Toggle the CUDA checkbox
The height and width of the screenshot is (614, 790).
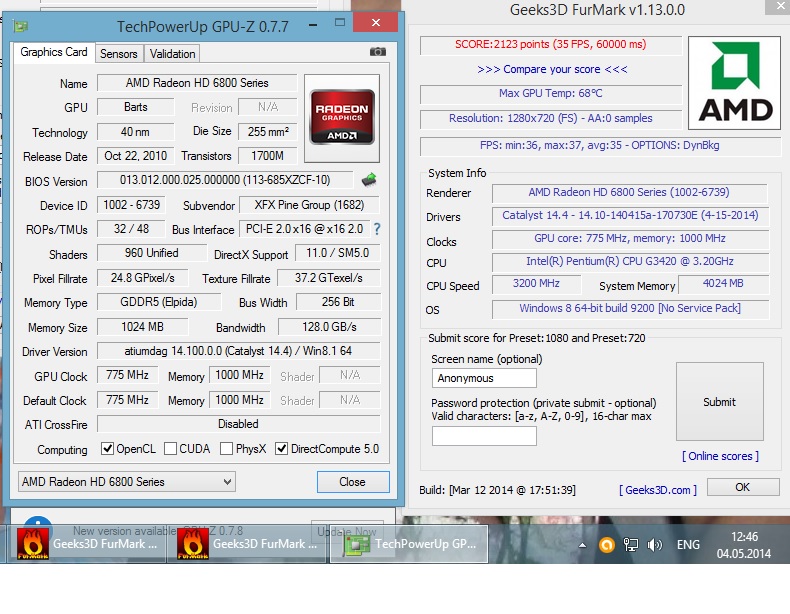[x=170, y=448]
